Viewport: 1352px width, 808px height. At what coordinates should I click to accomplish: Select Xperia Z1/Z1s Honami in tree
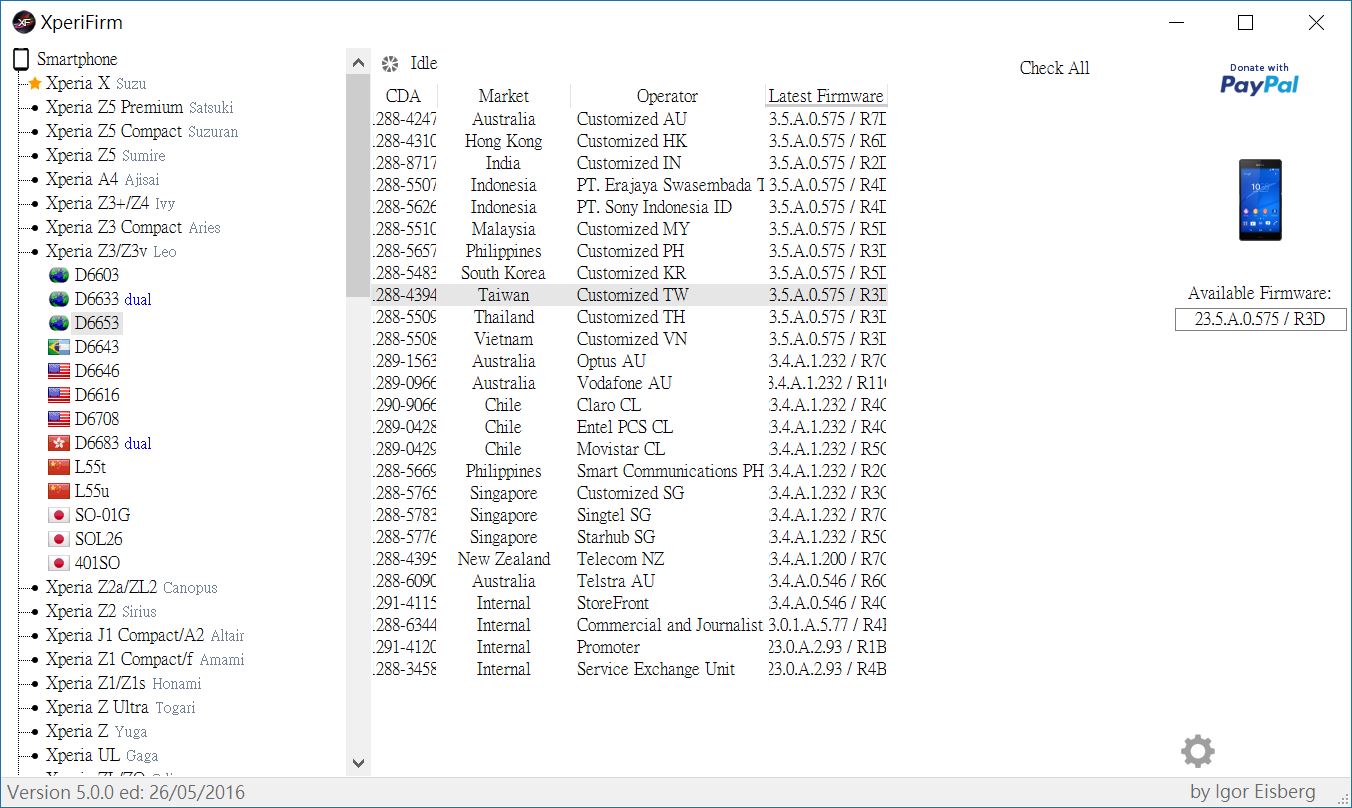[123, 683]
